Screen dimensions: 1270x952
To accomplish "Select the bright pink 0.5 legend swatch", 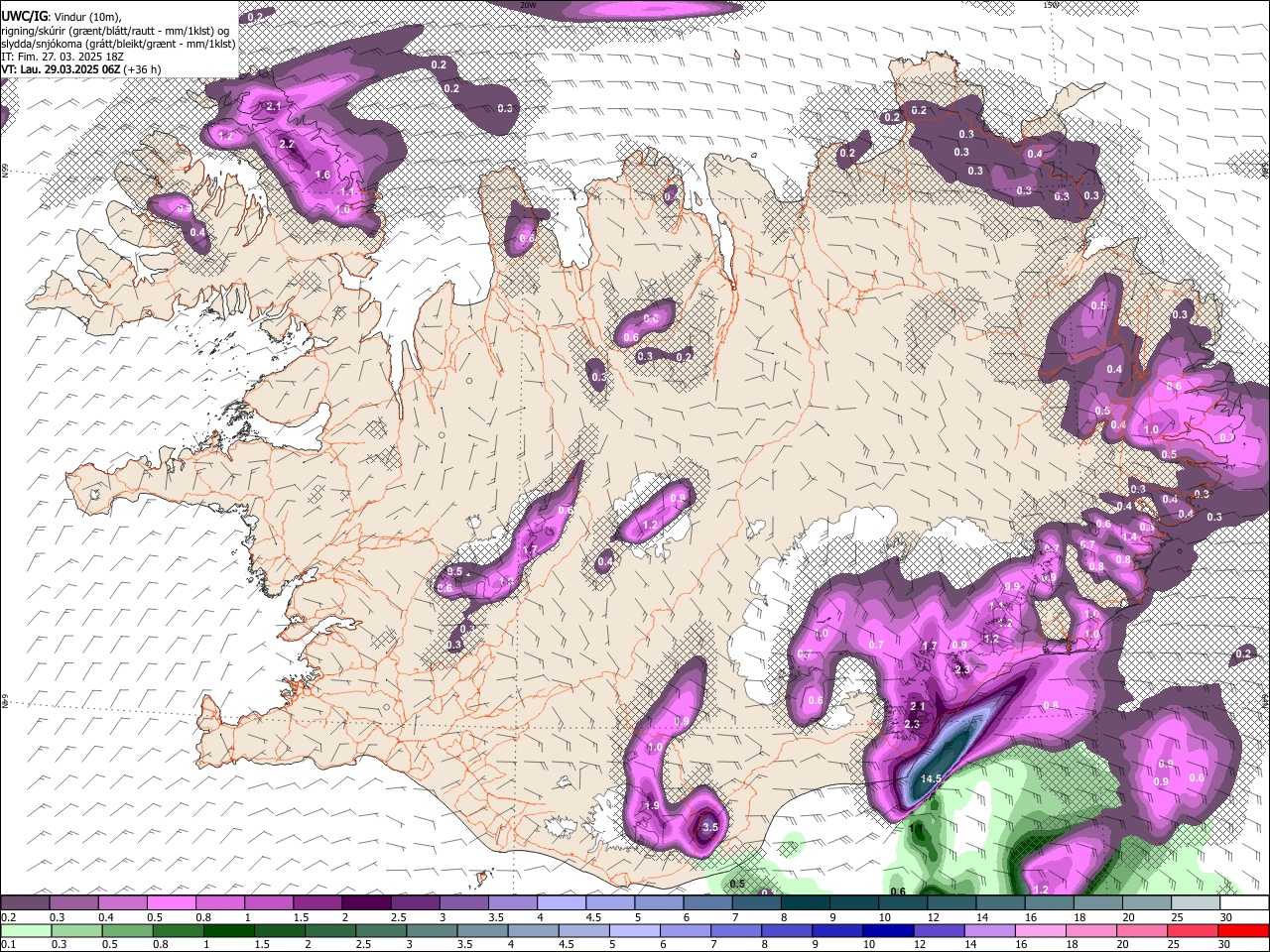I will tap(171, 902).
